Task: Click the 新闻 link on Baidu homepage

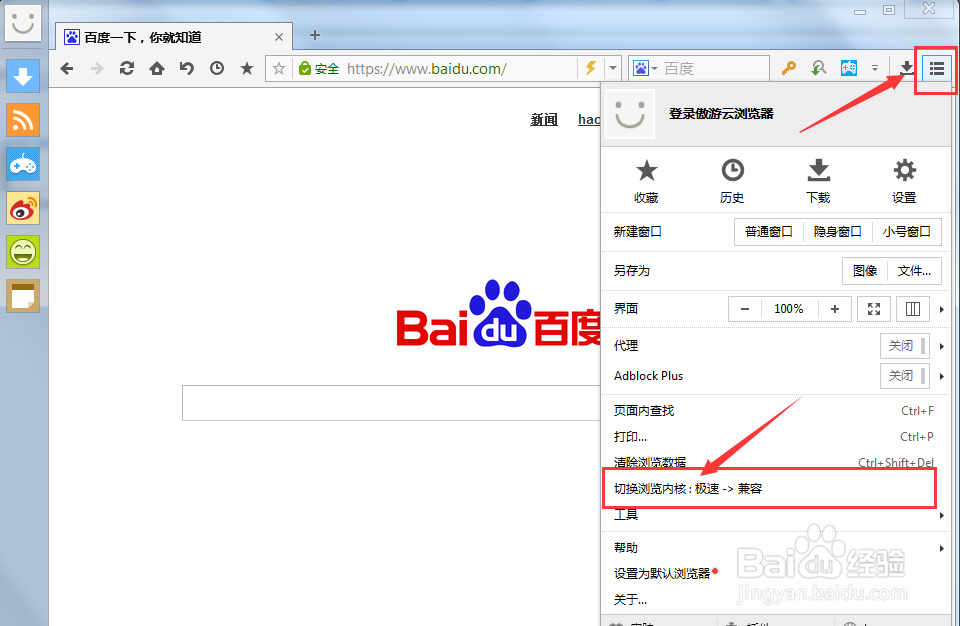Action: coord(543,118)
